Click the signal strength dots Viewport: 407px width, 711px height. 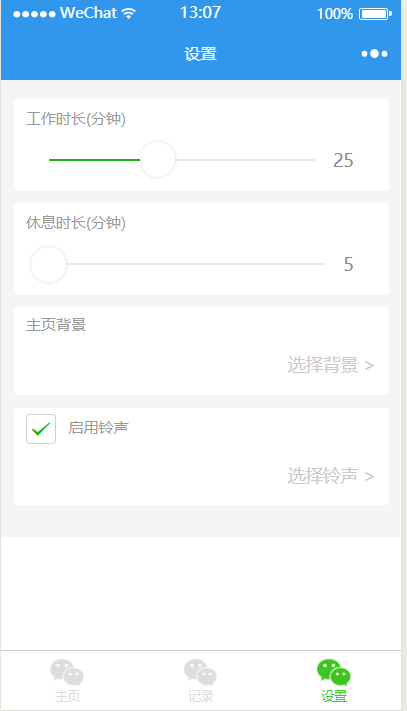34,14
